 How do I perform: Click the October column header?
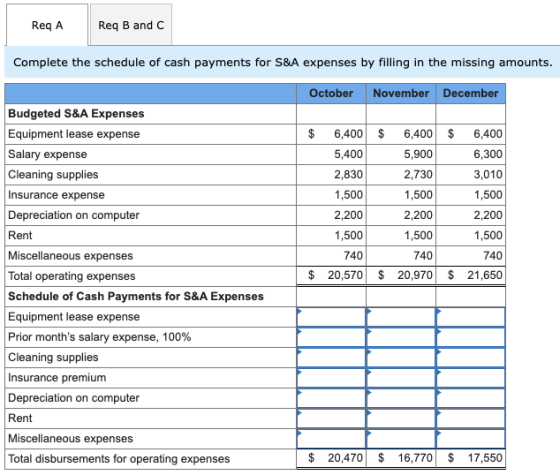pyautogui.click(x=331, y=94)
